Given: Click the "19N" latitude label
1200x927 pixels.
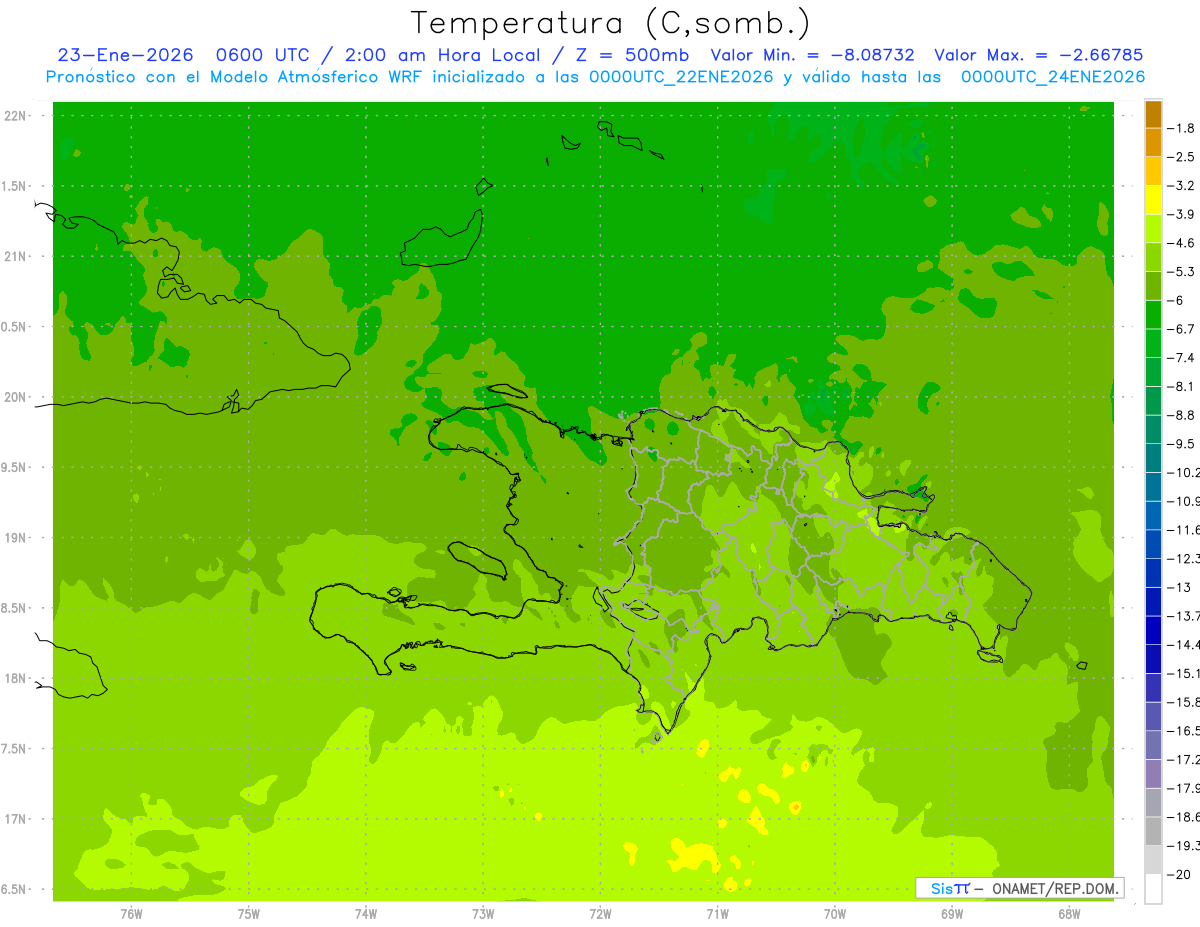Looking at the screenshot, I should point(15,538).
